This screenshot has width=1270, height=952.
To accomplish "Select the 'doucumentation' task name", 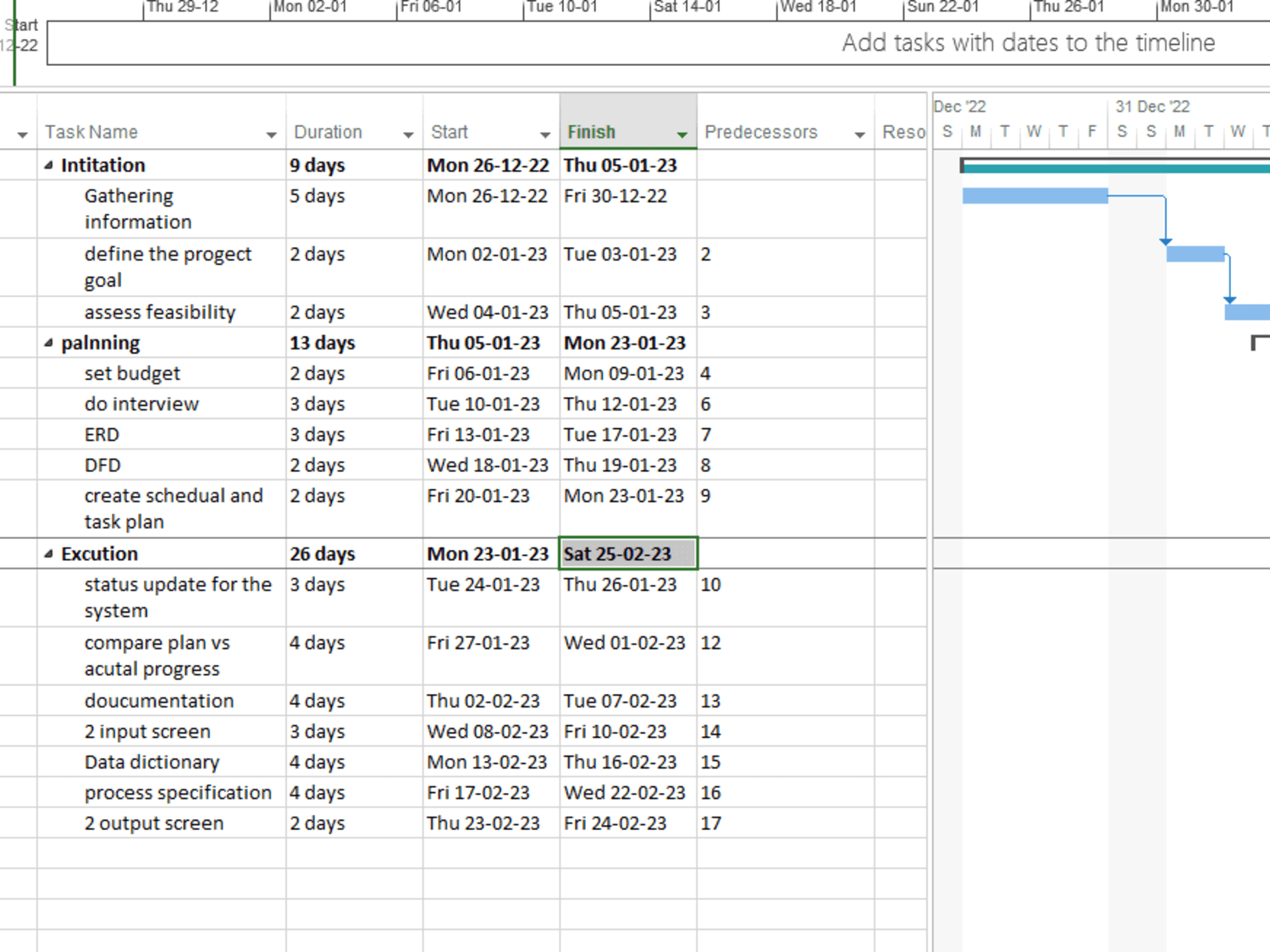I will click(159, 701).
